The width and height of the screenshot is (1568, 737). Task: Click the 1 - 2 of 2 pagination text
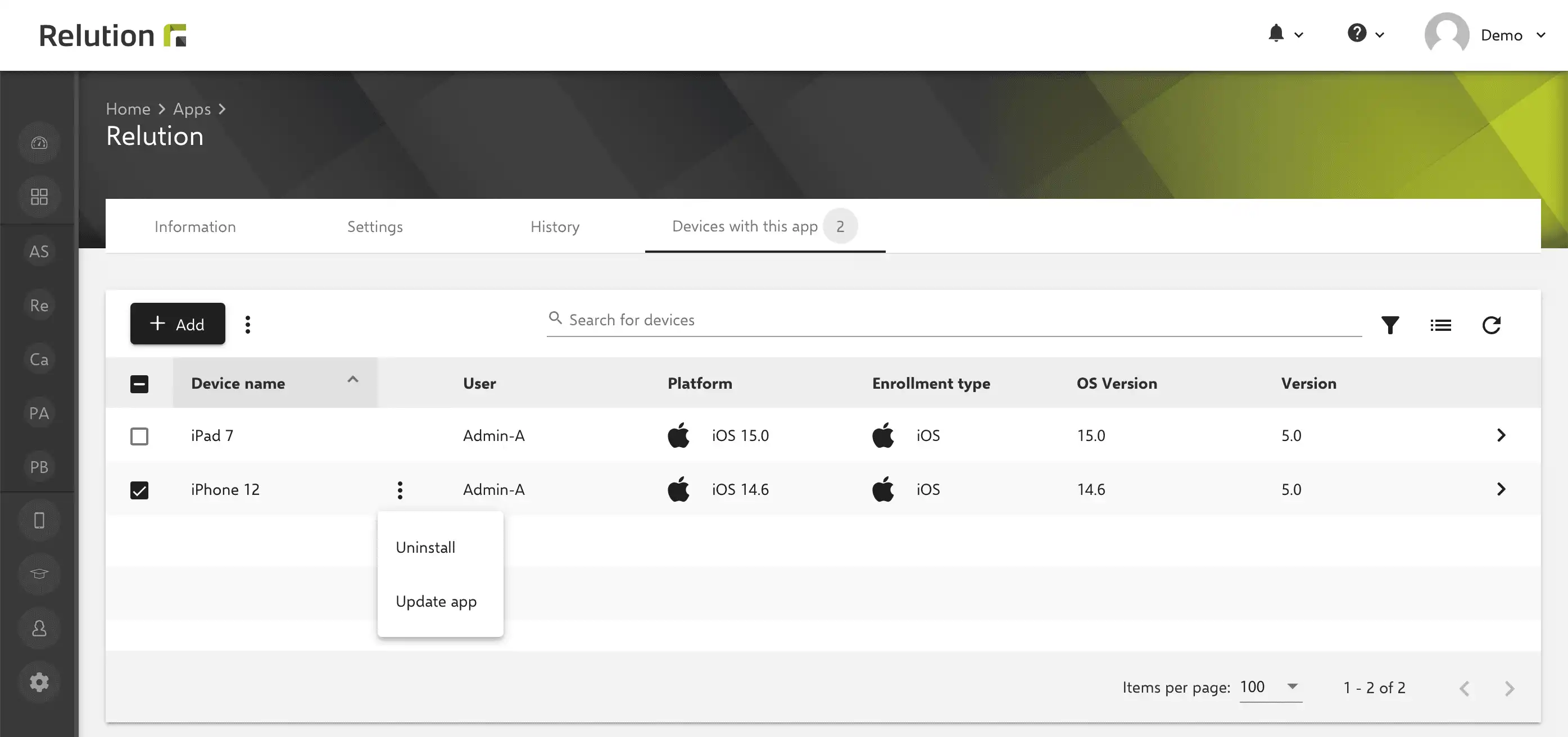coord(1375,688)
